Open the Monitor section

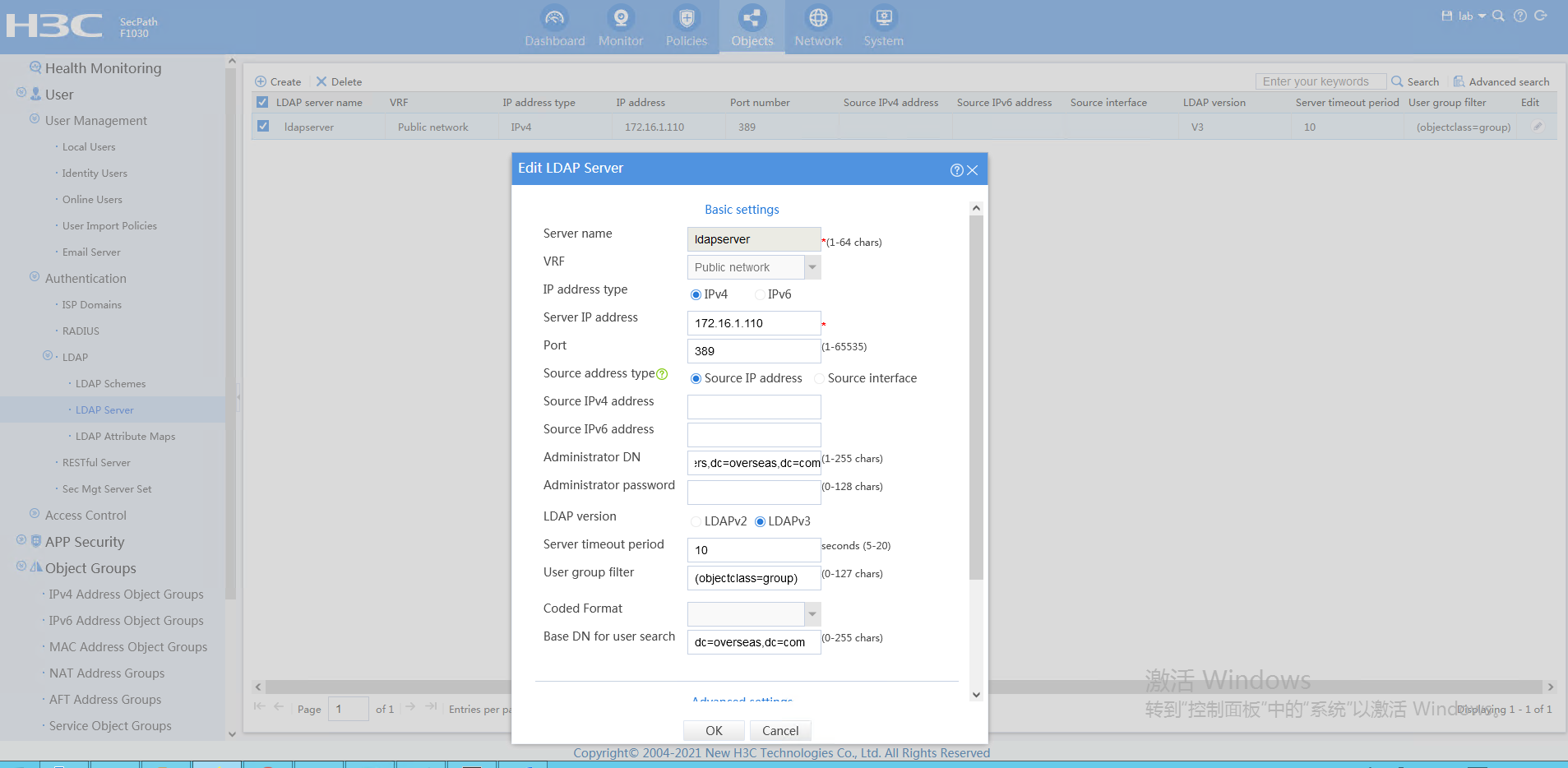click(621, 27)
